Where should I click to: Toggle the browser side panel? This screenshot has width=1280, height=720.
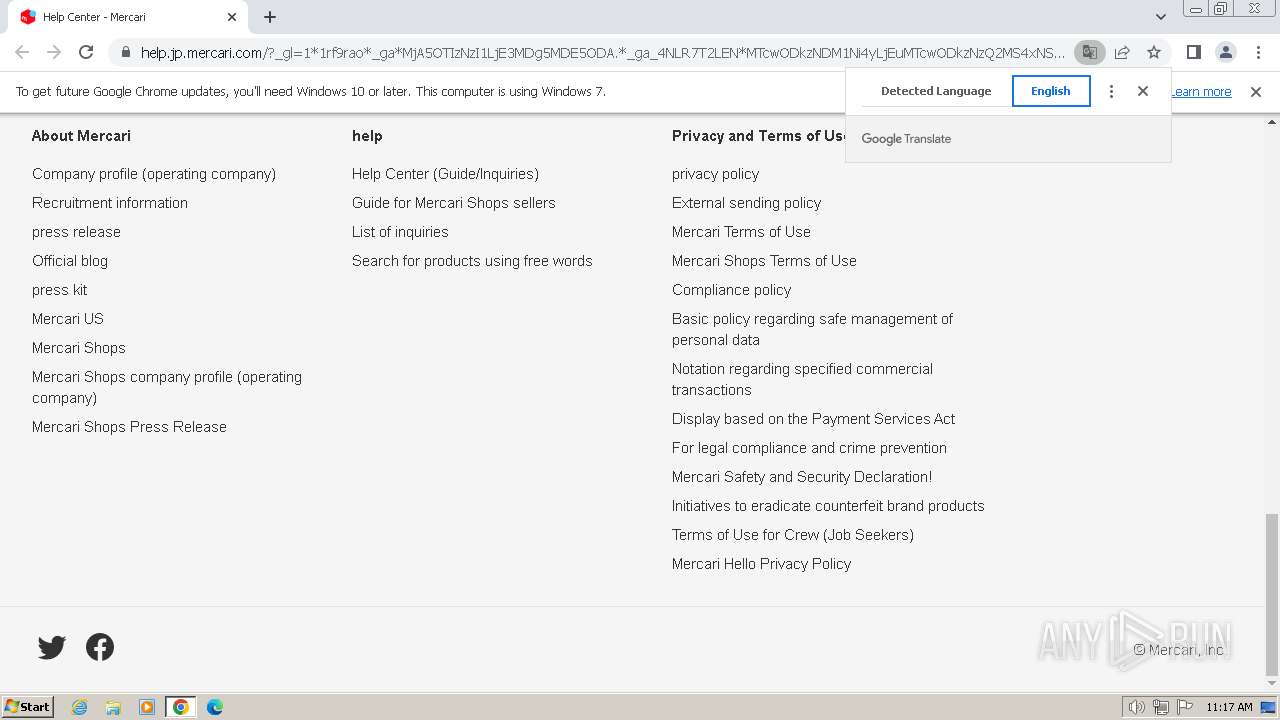coord(1193,52)
